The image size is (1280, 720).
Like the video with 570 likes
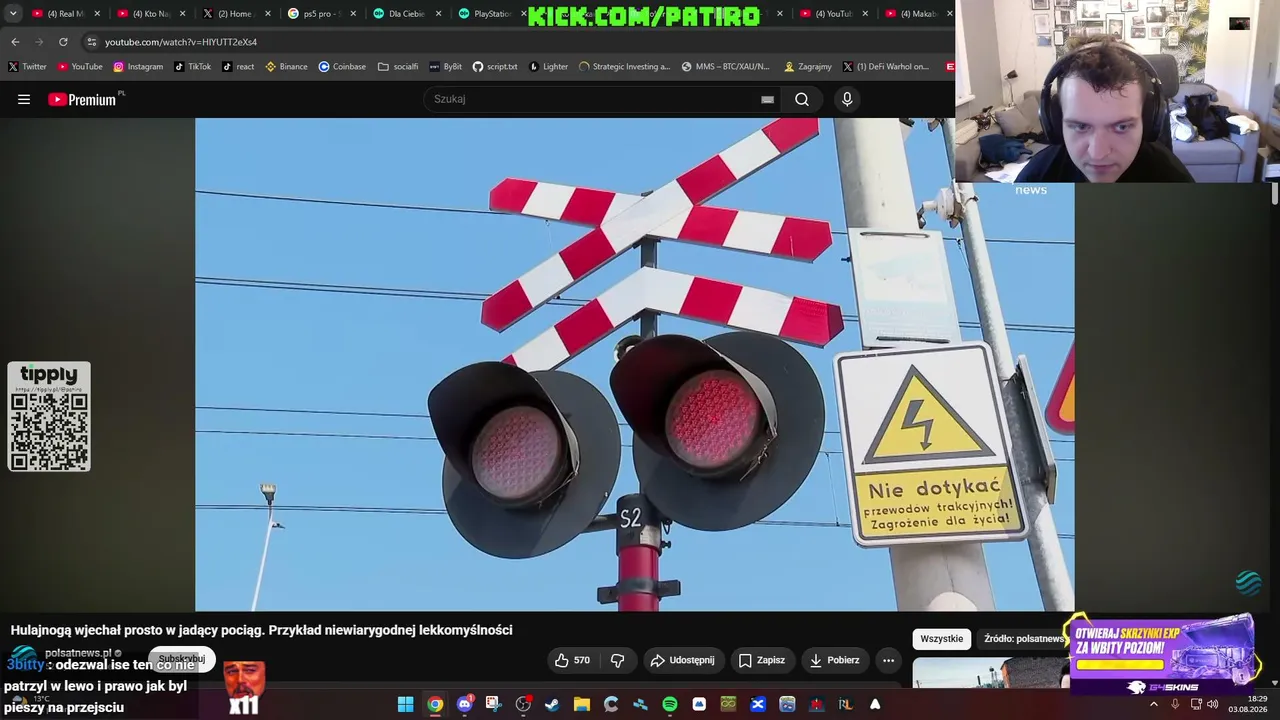click(x=573, y=660)
